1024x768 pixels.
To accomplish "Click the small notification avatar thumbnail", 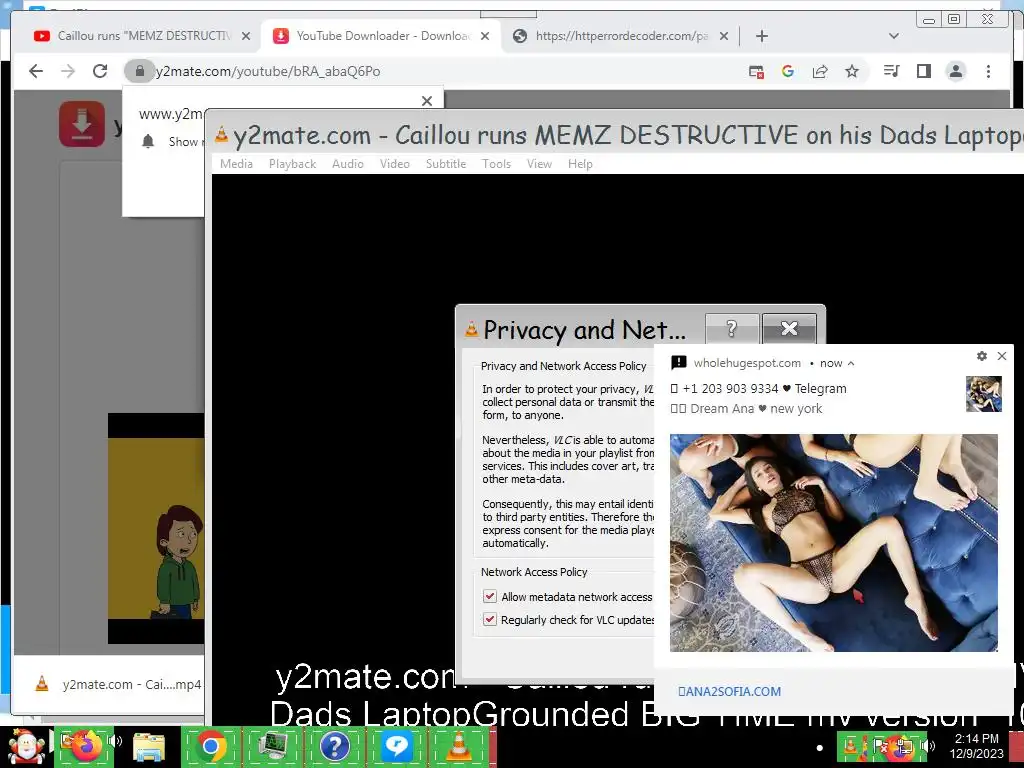I will click(x=984, y=394).
